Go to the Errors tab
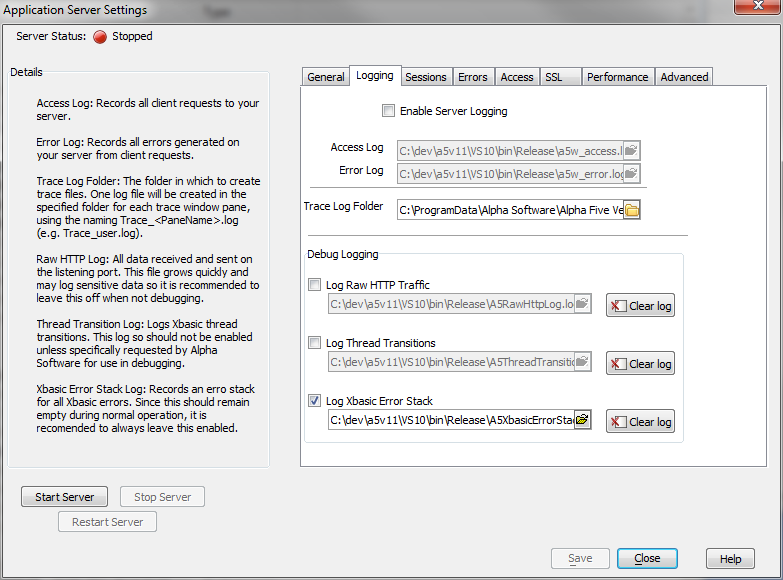Viewport: 783px width, 580px height. point(473,77)
